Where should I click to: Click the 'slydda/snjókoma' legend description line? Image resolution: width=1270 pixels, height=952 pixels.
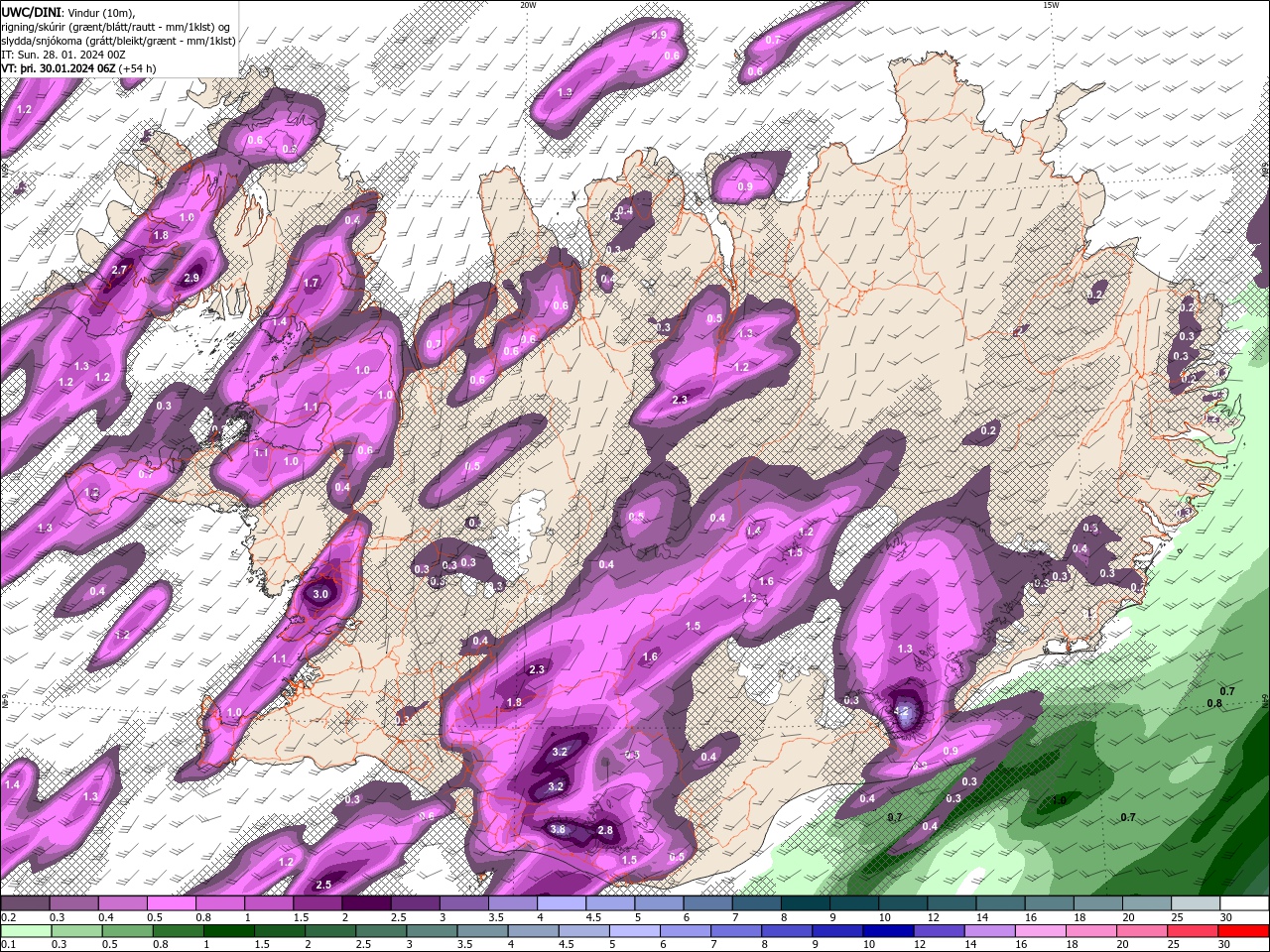118,41
